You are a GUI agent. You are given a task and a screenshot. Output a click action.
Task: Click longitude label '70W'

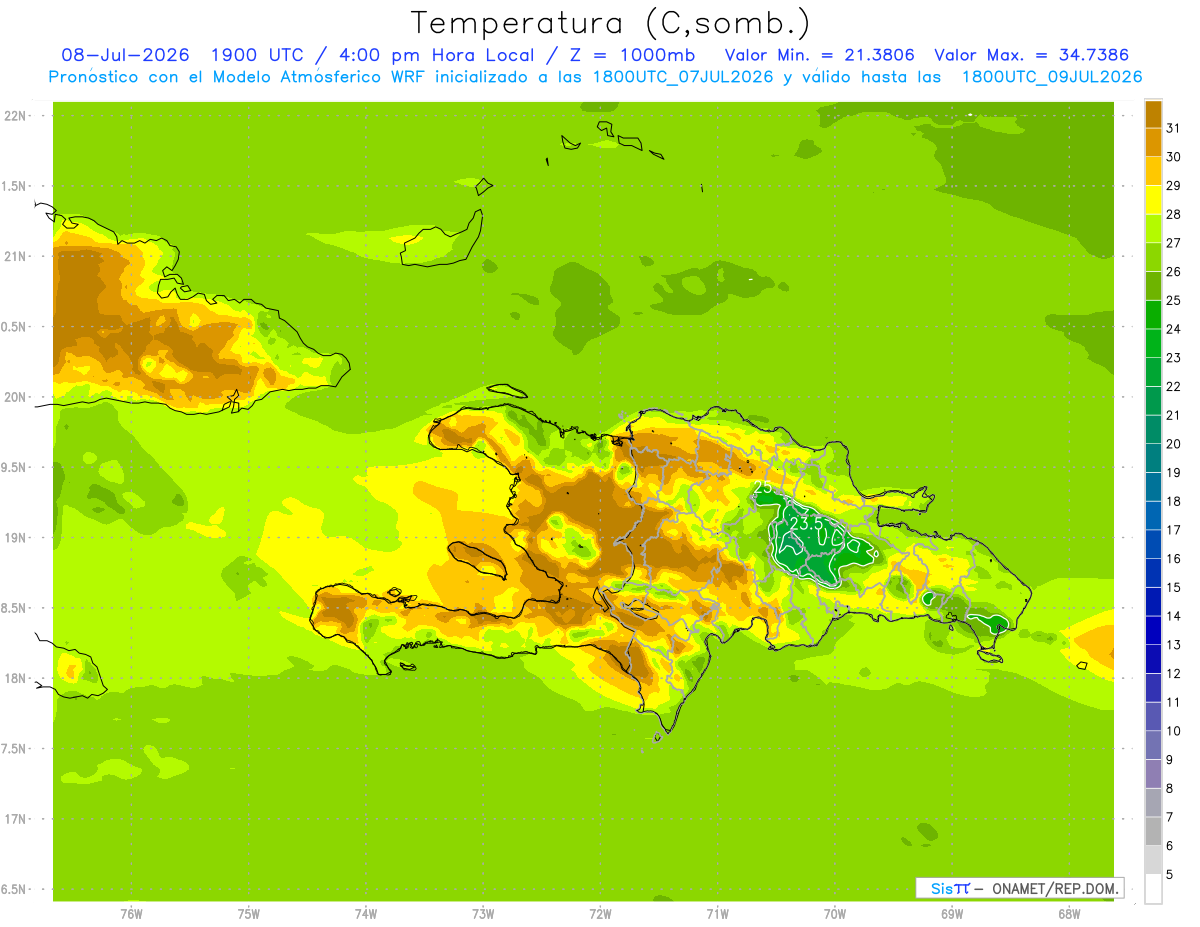pos(835,914)
